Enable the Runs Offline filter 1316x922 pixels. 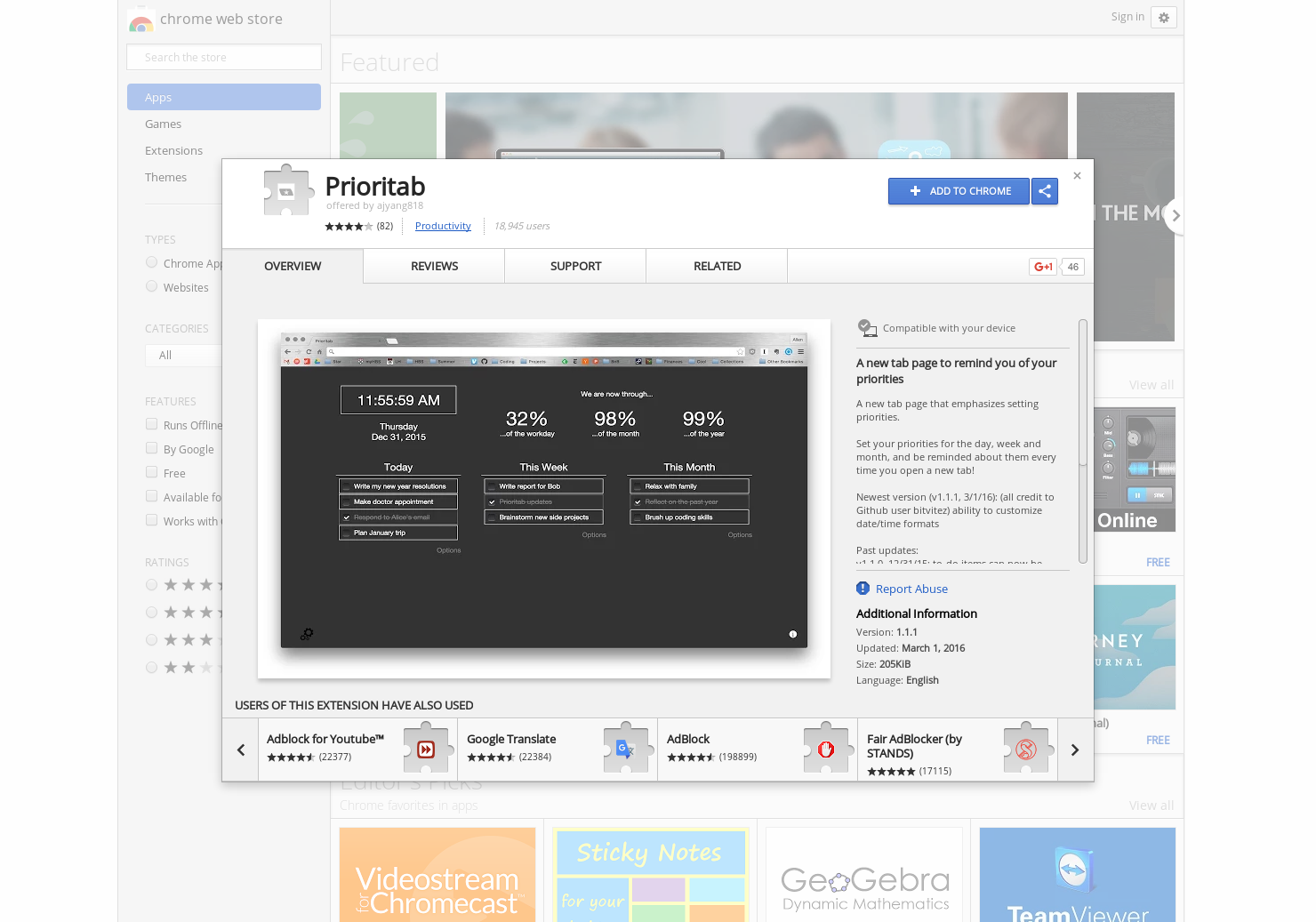click(x=151, y=424)
